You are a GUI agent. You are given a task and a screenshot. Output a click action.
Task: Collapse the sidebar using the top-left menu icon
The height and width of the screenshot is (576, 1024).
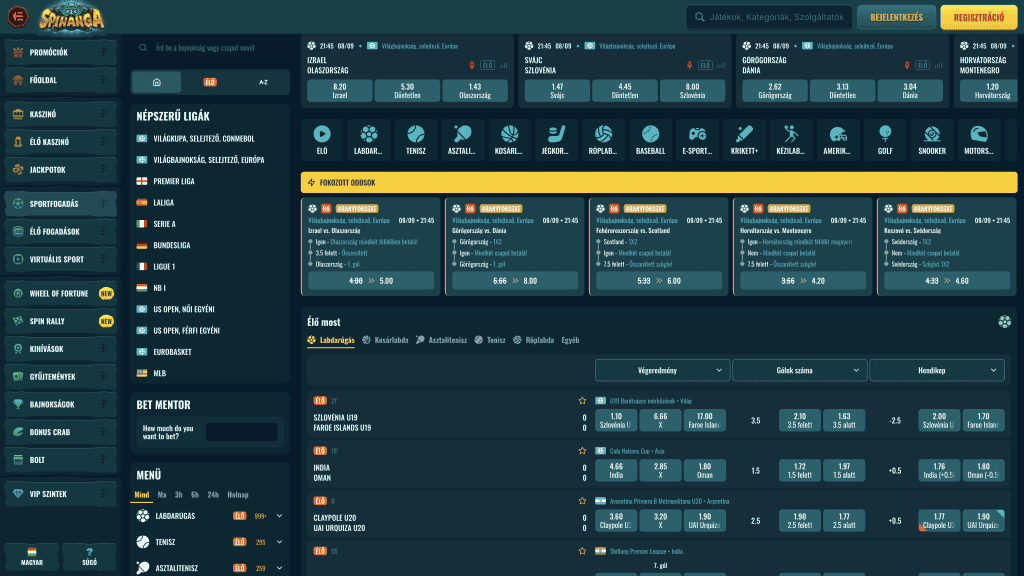point(15,17)
